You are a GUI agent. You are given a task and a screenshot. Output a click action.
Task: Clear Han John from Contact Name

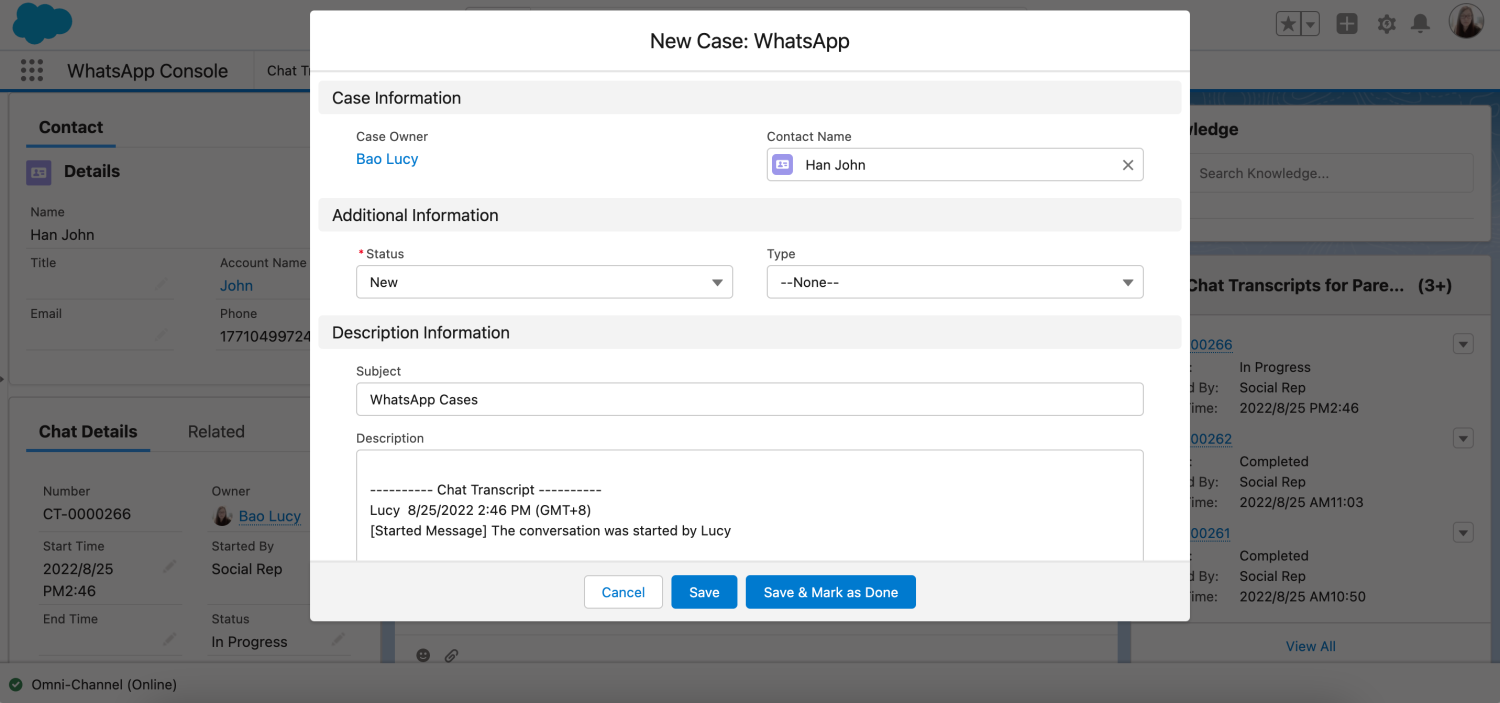tap(1127, 165)
